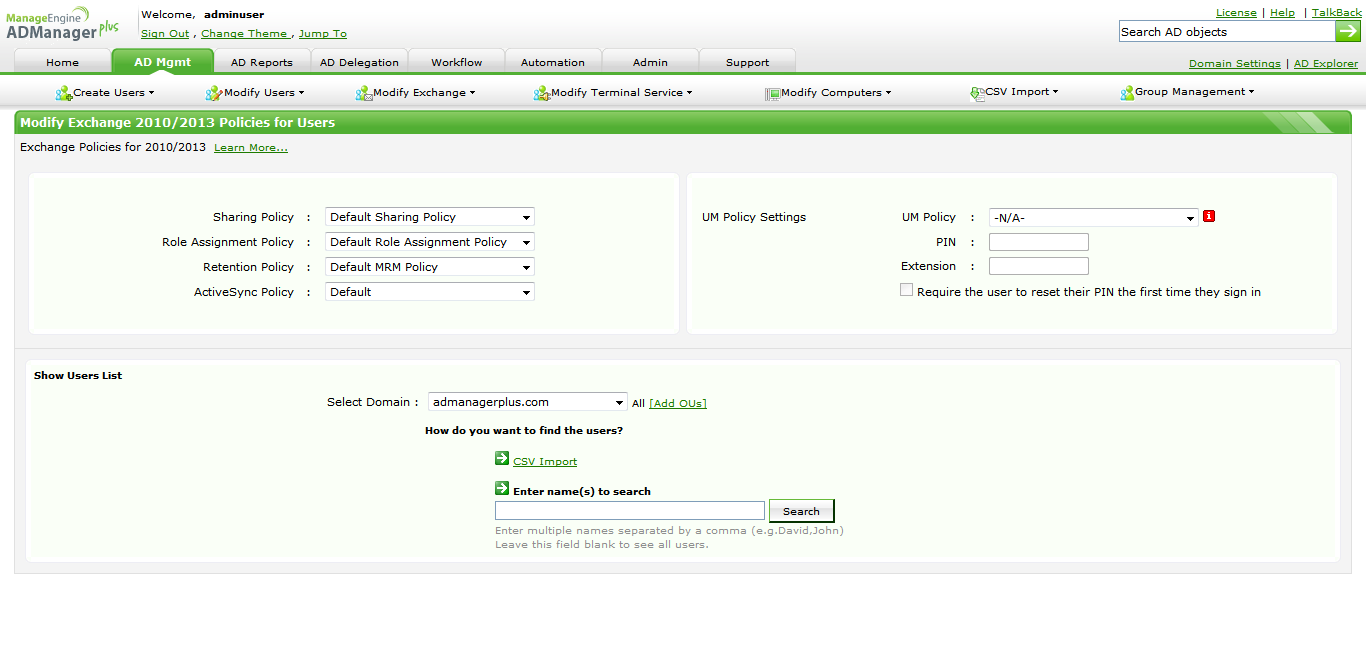1366x657 pixels.
Task: Open the Sharing Policy dropdown
Action: pos(429,217)
